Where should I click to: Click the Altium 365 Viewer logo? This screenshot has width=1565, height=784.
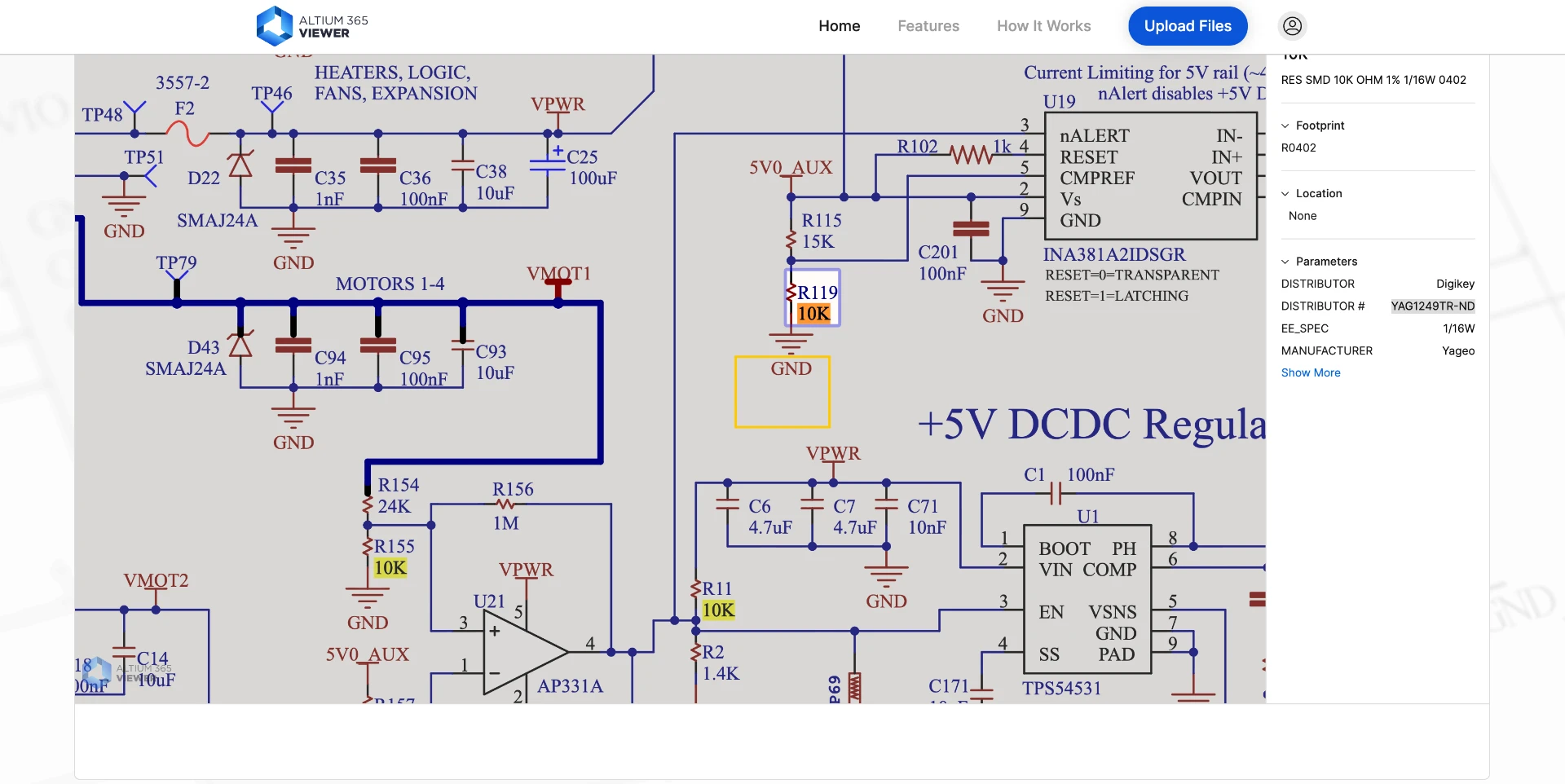coord(312,26)
